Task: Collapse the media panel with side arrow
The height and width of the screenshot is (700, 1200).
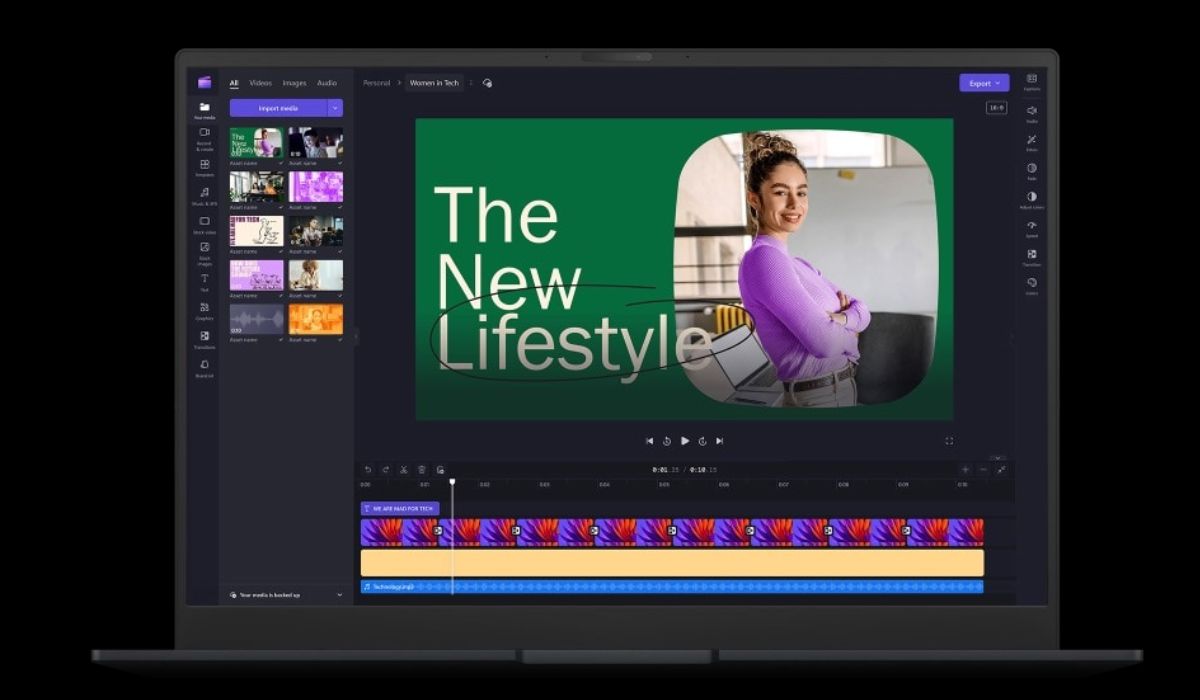Action: [x=356, y=336]
